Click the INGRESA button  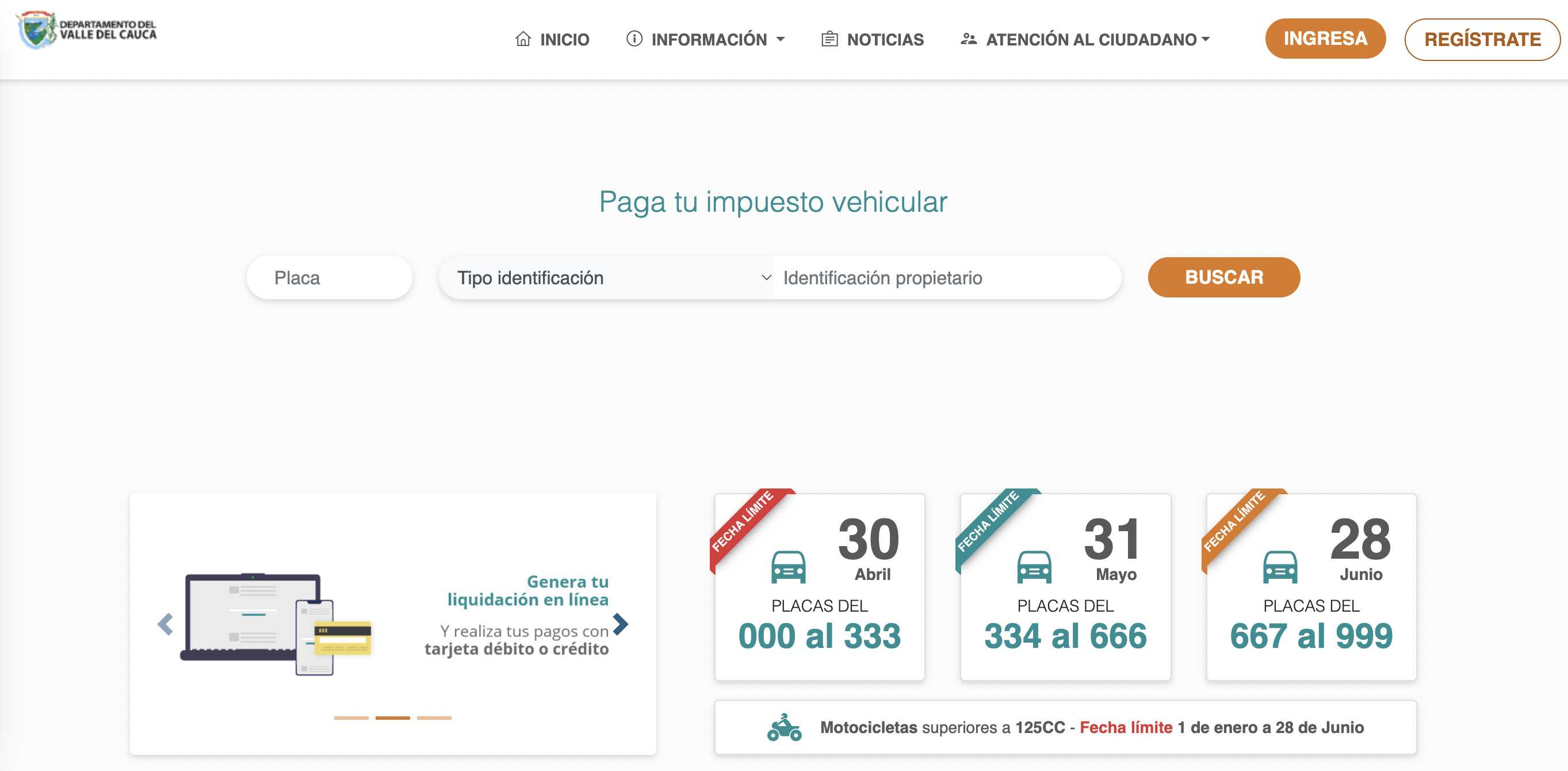click(1325, 39)
